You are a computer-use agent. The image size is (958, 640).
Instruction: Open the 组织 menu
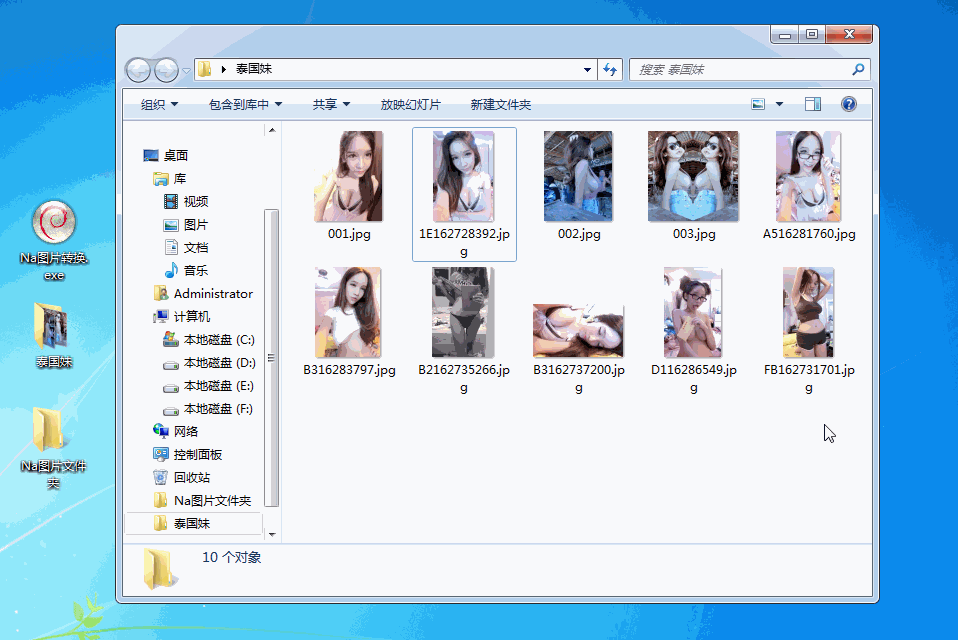pos(159,104)
